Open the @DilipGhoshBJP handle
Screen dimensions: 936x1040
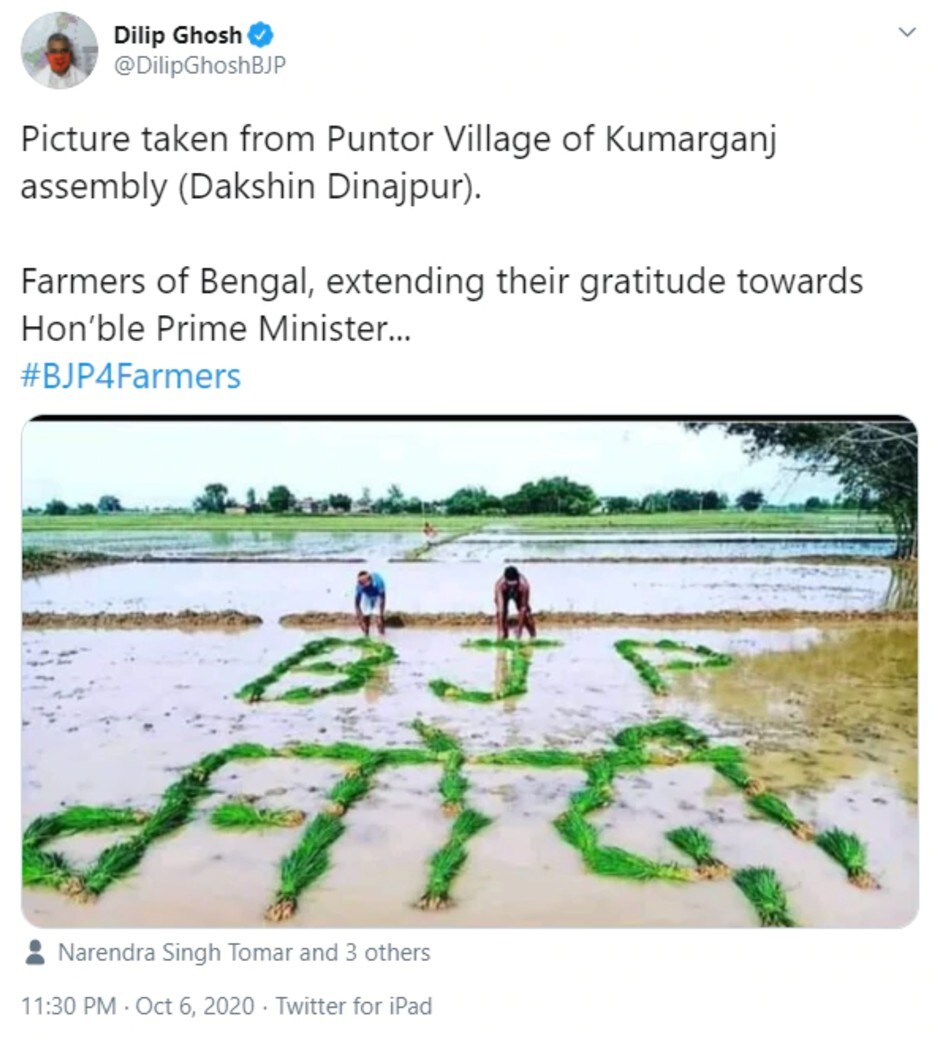coord(200,65)
